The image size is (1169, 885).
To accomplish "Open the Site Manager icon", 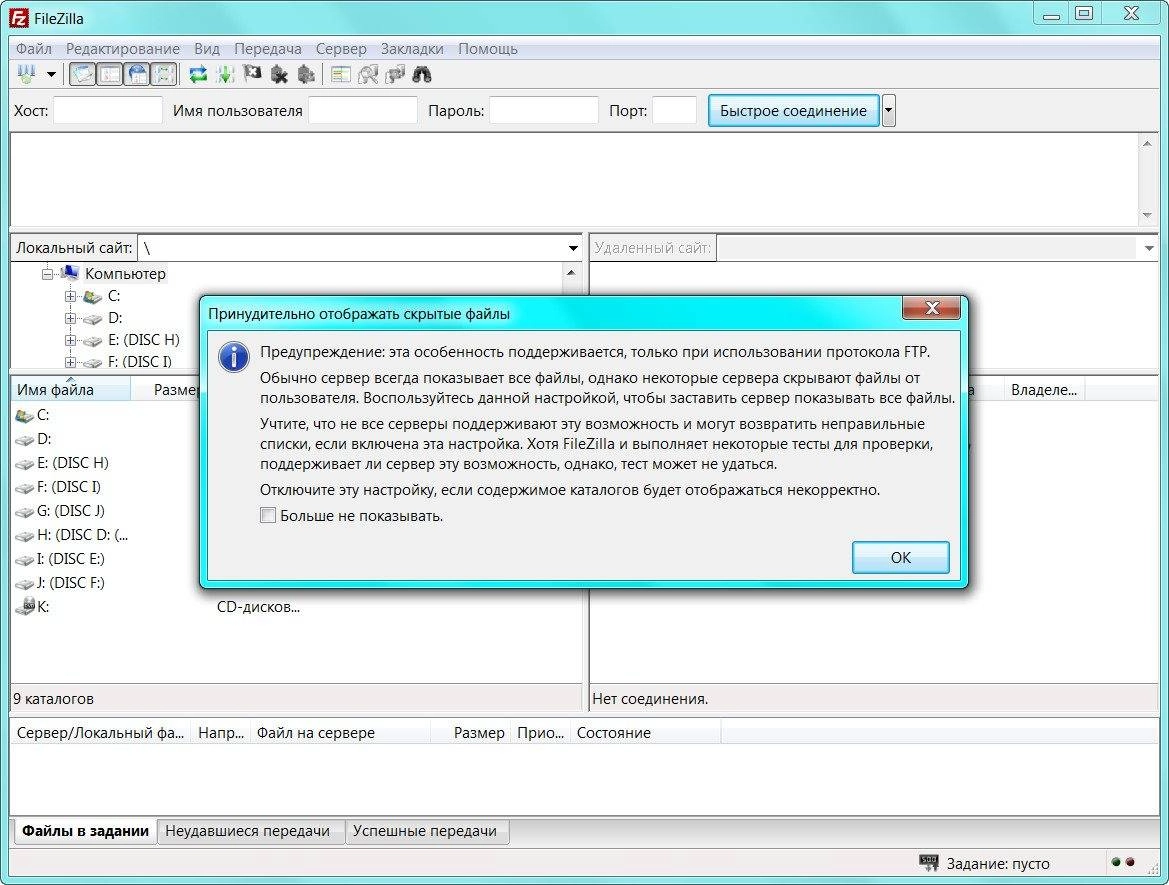I will [27, 75].
